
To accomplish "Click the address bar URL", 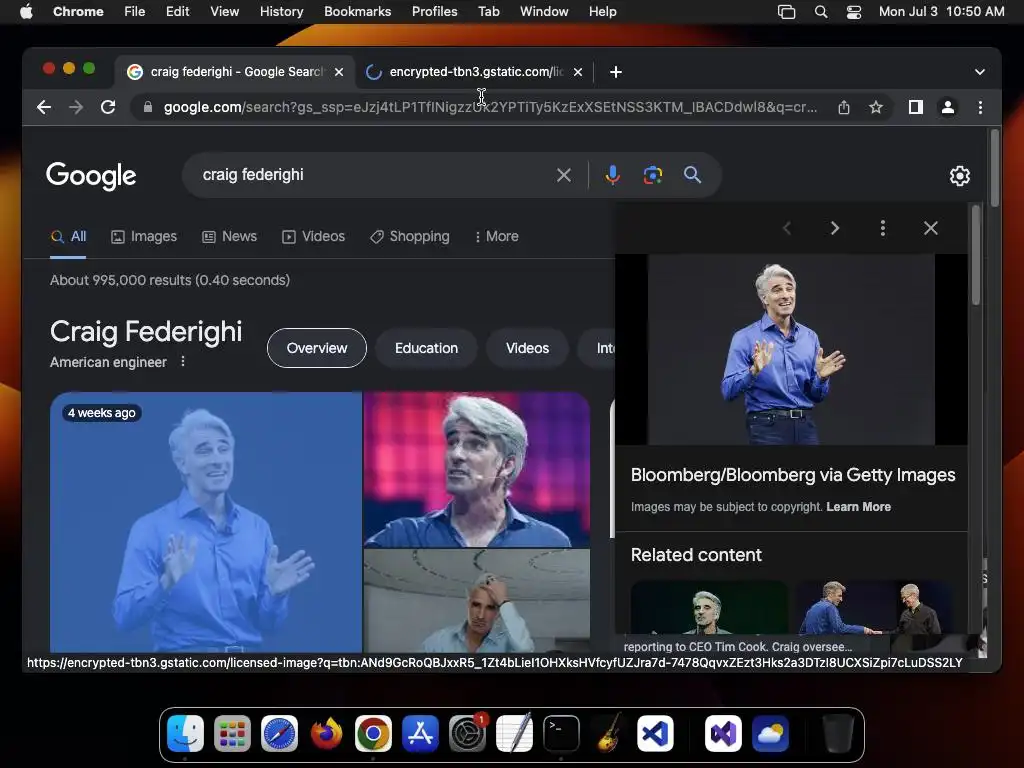I will click(490, 107).
